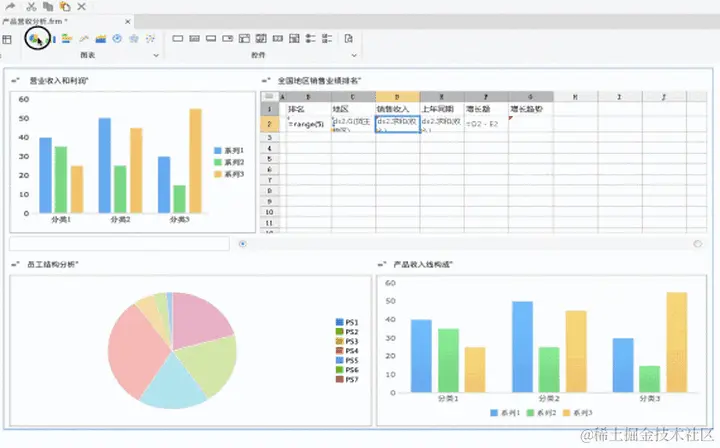Screen dimensions: 720x448
Task: Select the =range(5) formula cell
Action: (x=308, y=124)
